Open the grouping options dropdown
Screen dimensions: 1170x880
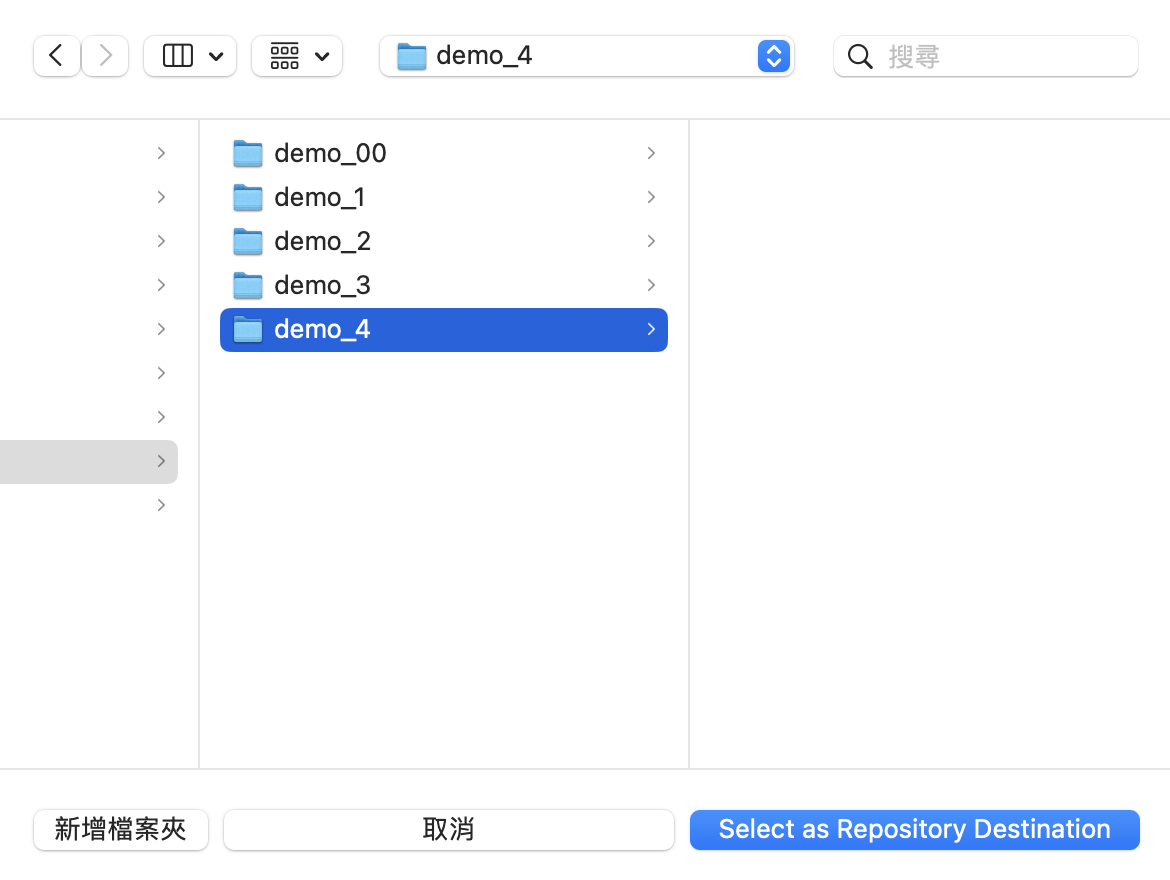coord(320,55)
